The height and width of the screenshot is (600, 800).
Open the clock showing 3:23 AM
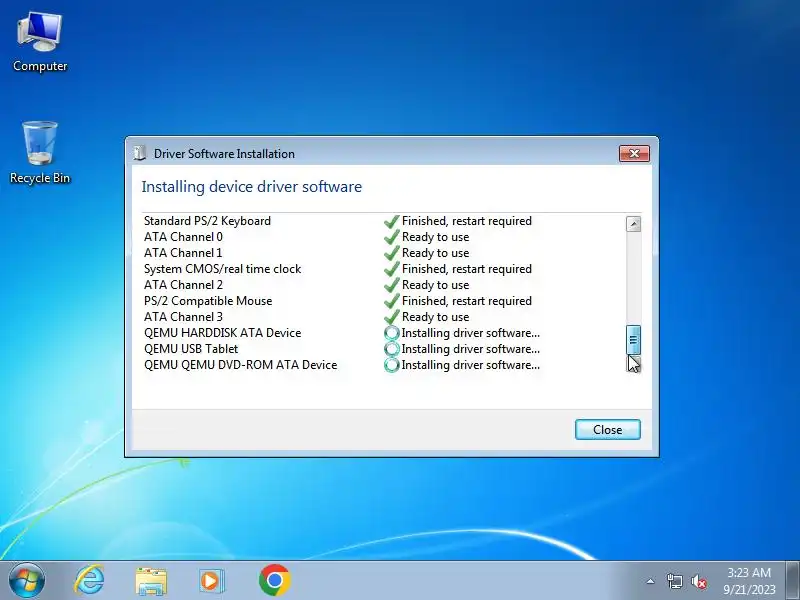click(x=749, y=581)
